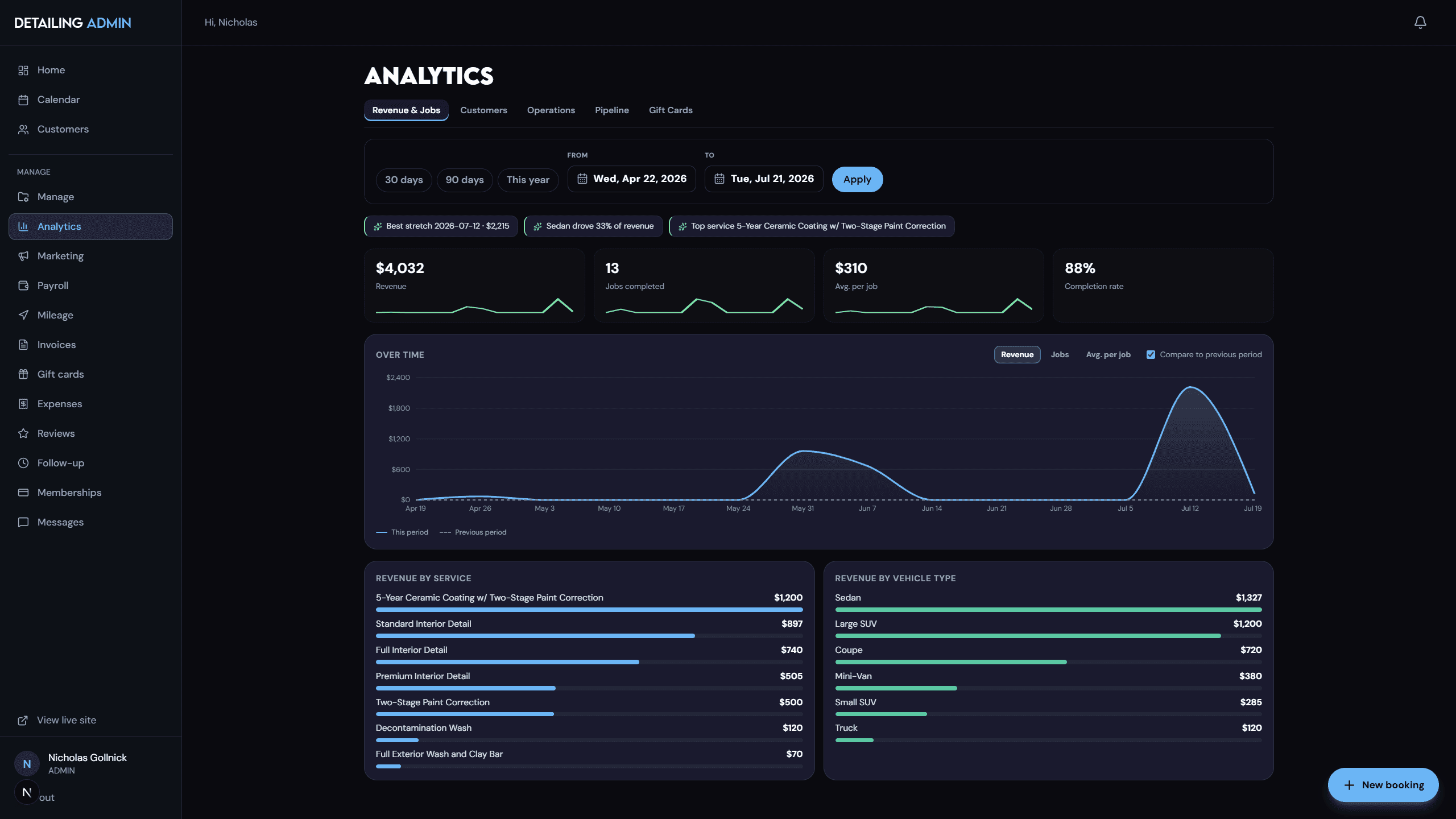Switch chart to Revenue metric
Image resolution: width=1456 pixels, height=819 pixels.
tap(1017, 354)
